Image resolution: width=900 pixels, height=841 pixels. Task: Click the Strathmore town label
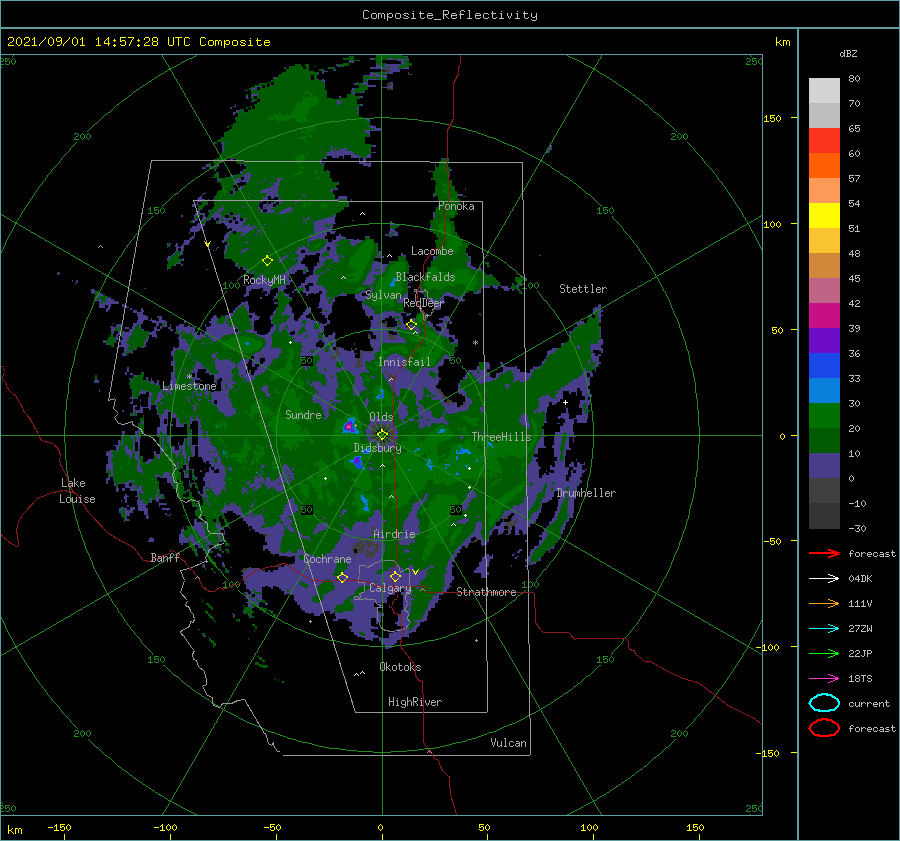pos(486,592)
